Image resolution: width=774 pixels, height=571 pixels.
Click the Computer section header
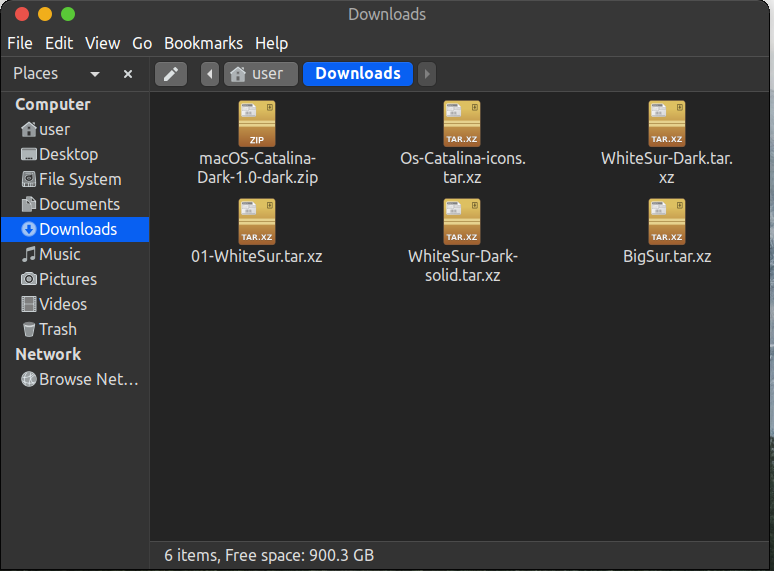[x=53, y=105]
